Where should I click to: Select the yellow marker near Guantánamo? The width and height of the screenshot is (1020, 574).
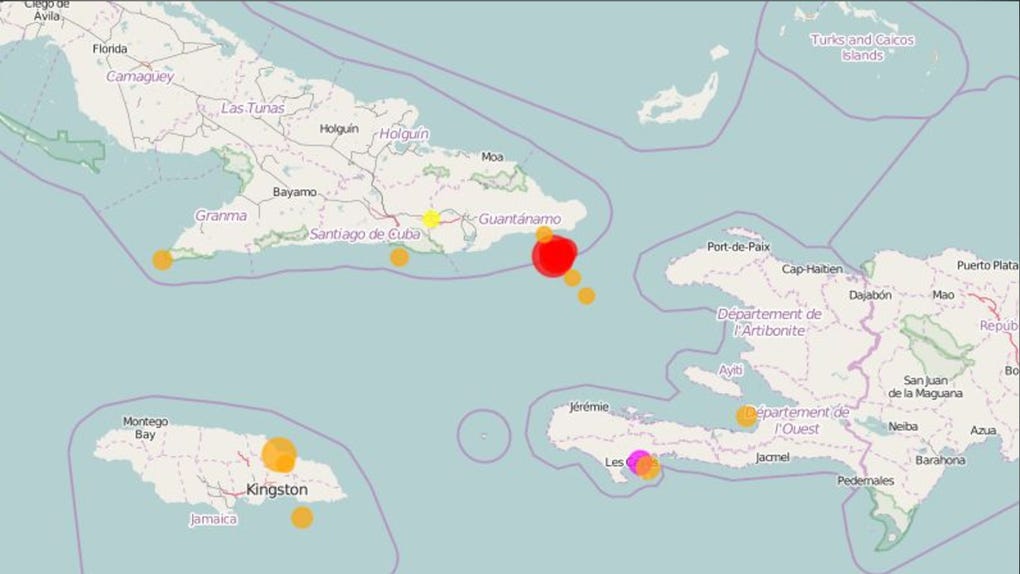(x=431, y=219)
